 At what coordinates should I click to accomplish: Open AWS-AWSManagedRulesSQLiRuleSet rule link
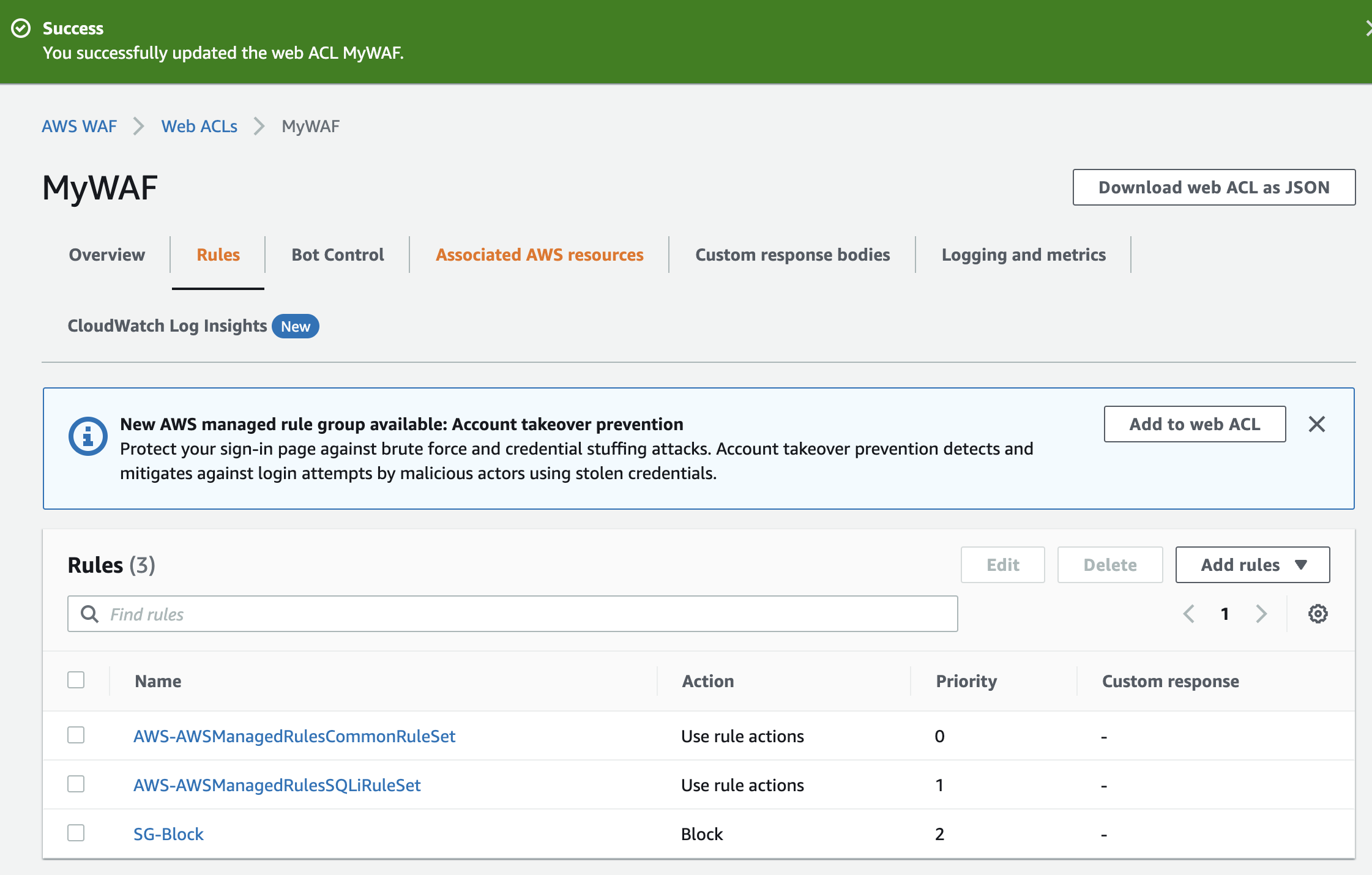277,785
